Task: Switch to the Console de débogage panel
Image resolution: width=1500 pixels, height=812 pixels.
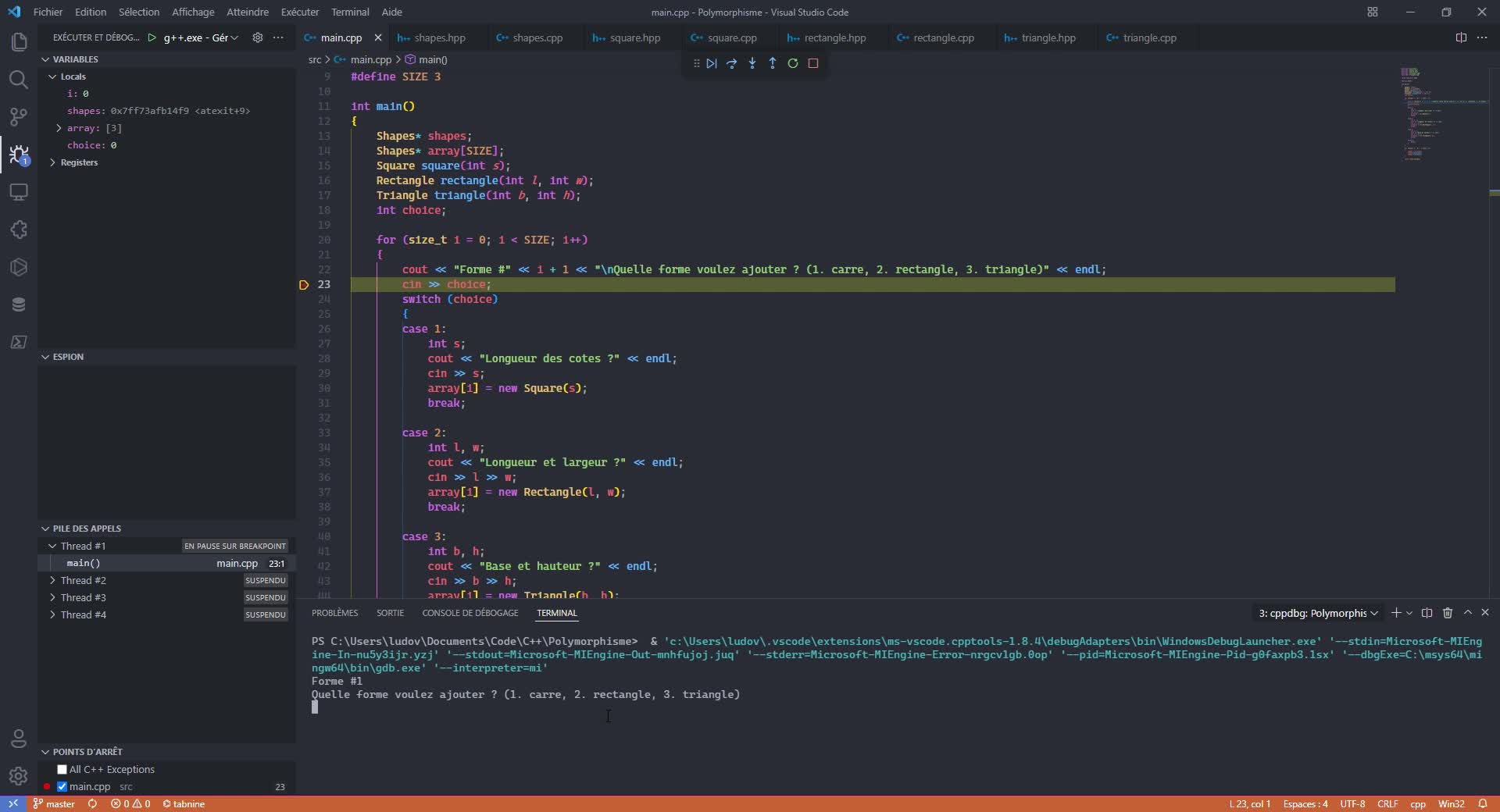Action: point(470,613)
